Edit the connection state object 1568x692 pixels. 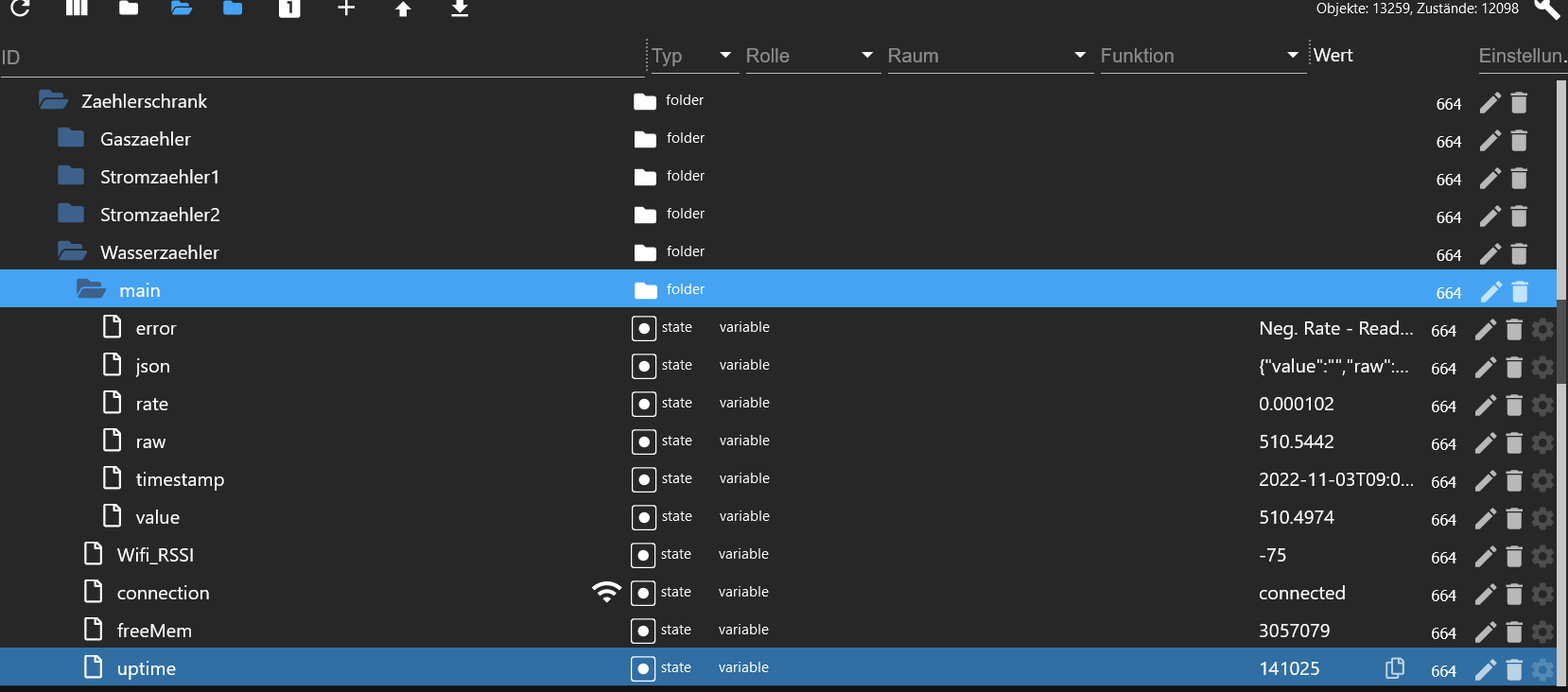click(x=1486, y=595)
